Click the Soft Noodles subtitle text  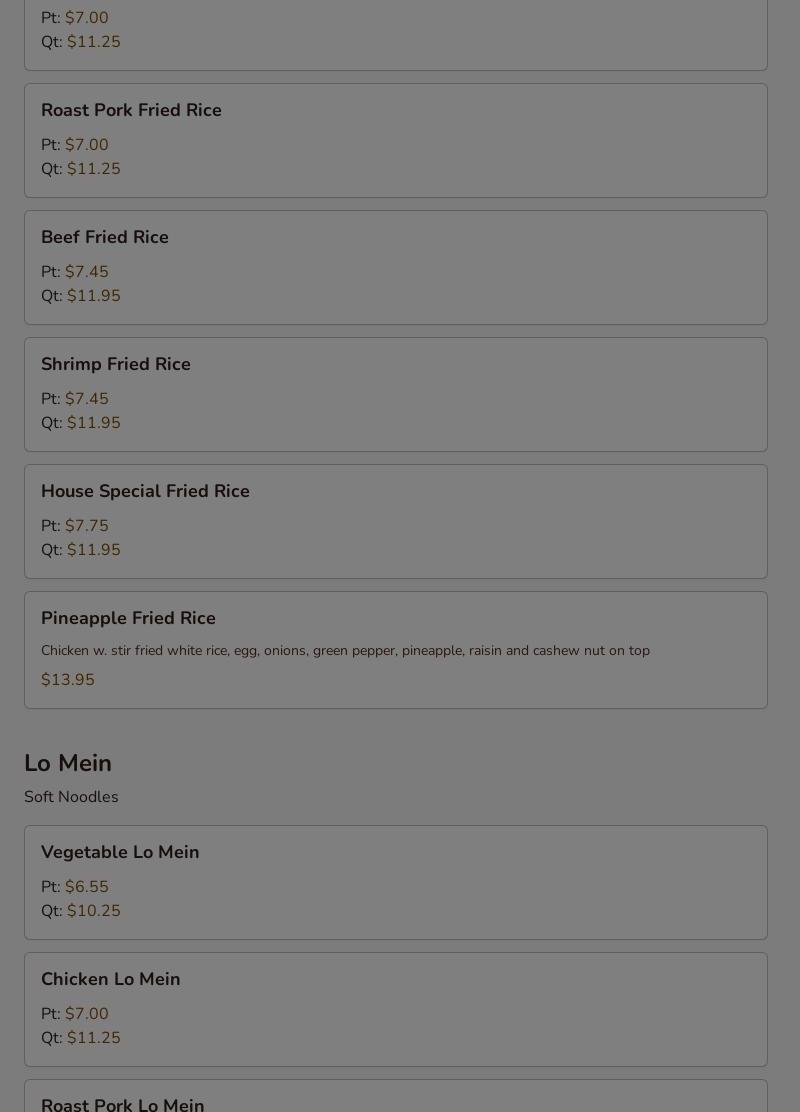tap(71, 796)
